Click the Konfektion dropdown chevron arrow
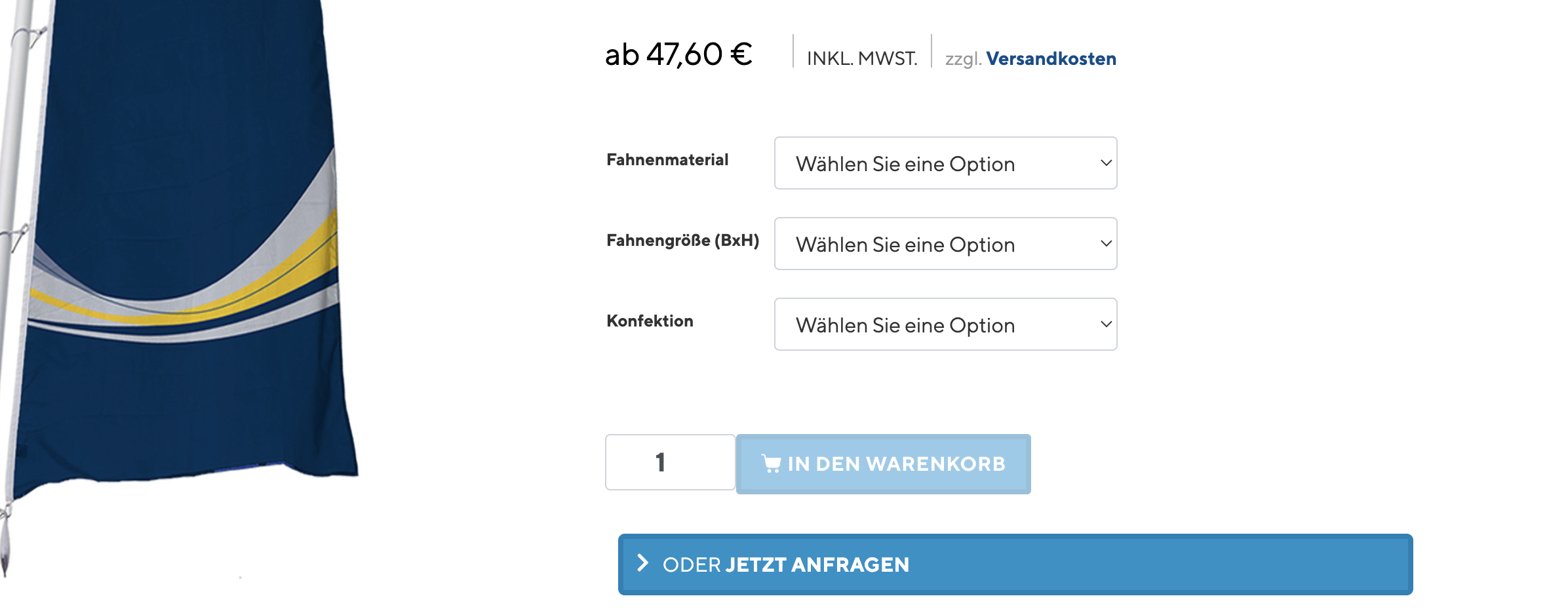Screen dimensions: 1568x615 point(1106,325)
